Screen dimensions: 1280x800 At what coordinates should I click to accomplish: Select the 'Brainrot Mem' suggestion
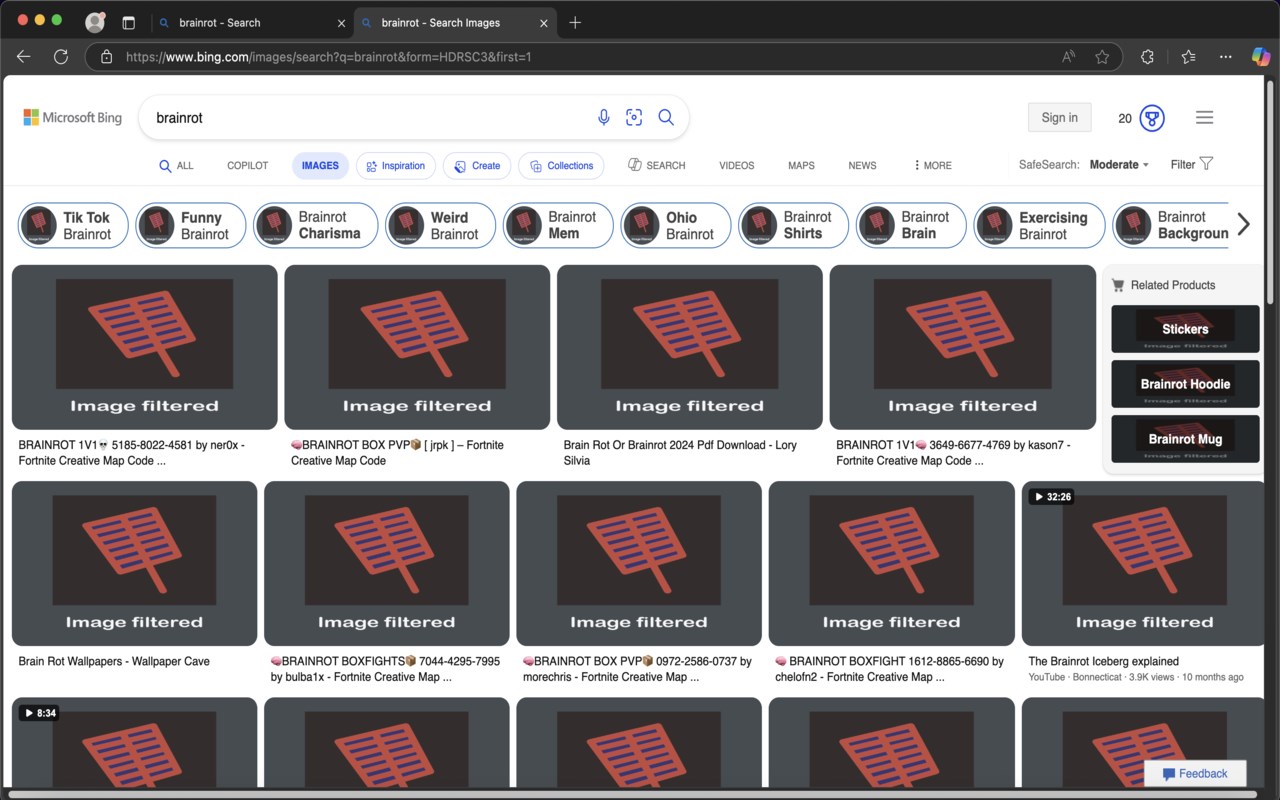tap(559, 225)
